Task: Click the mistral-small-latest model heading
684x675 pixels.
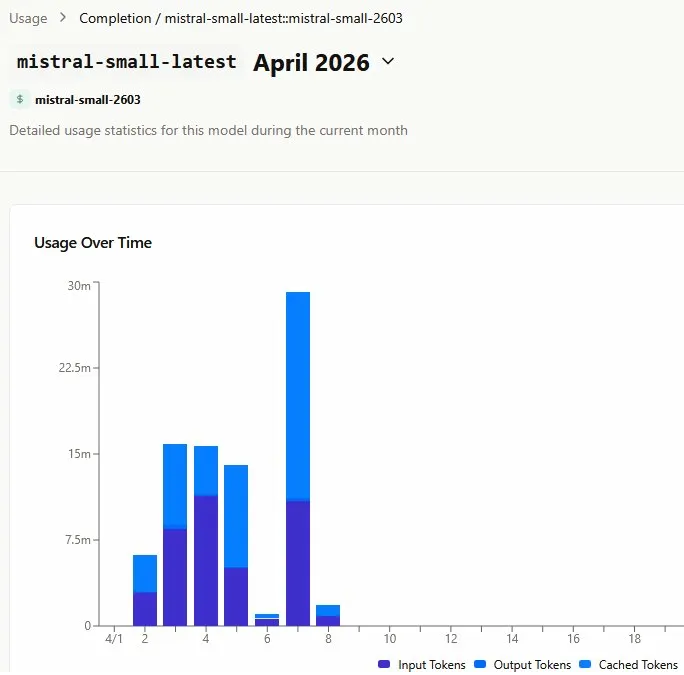Action: [x=127, y=62]
